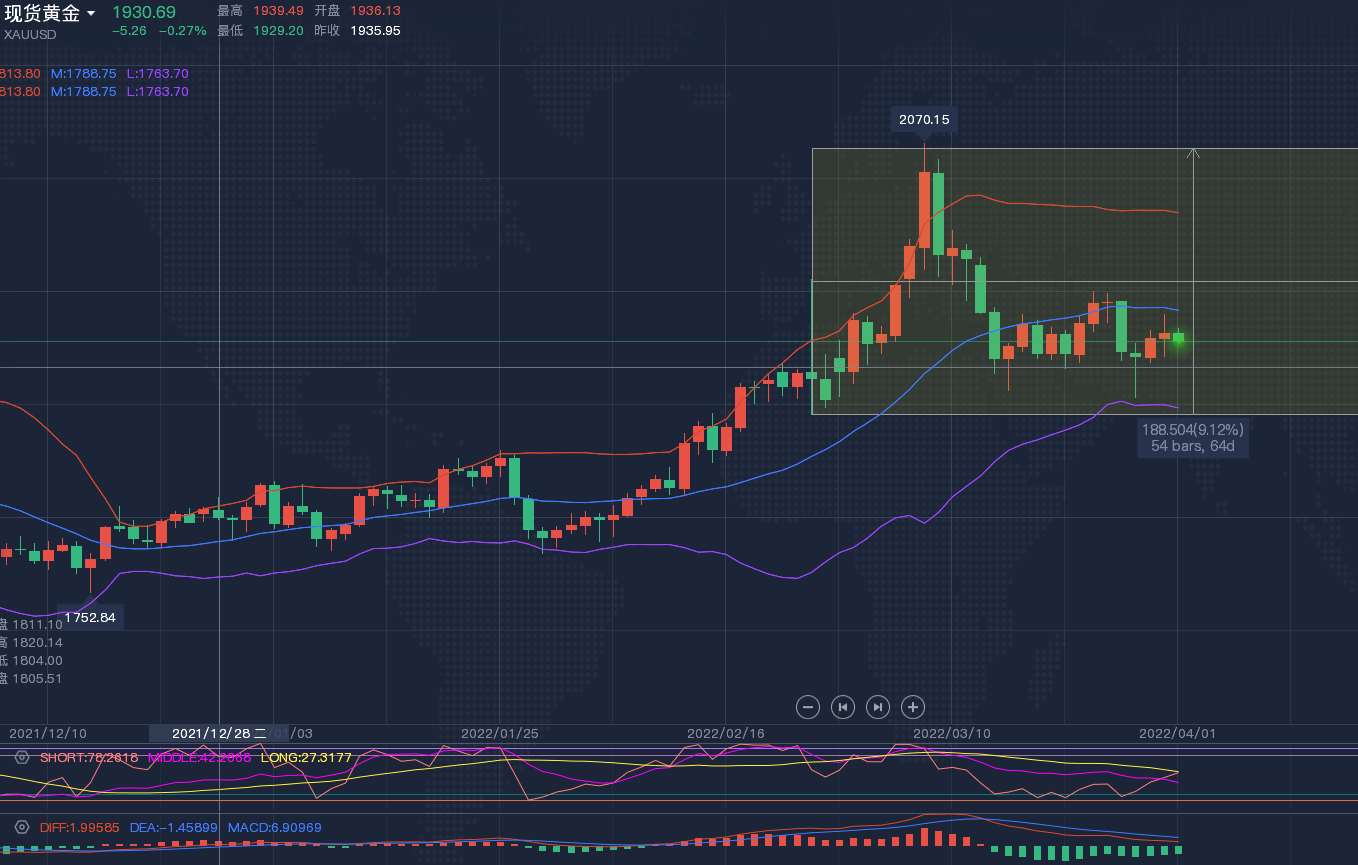Screen dimensions: 1358x865
Task: Jump to the earliest bars with skip-back icon
Action: (843, 707)
